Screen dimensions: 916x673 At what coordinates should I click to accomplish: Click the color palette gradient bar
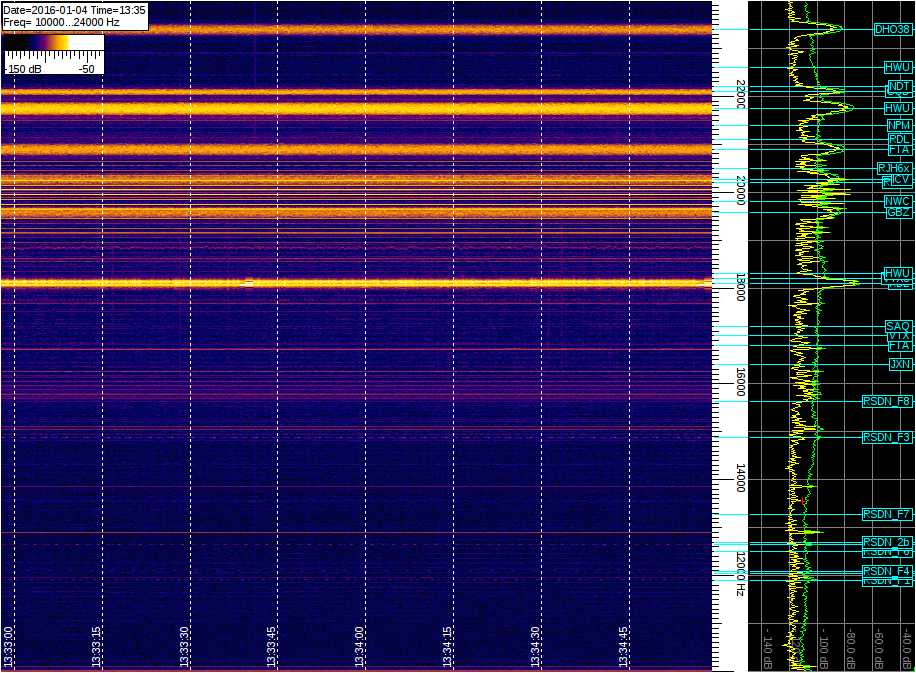click(53, 43)
